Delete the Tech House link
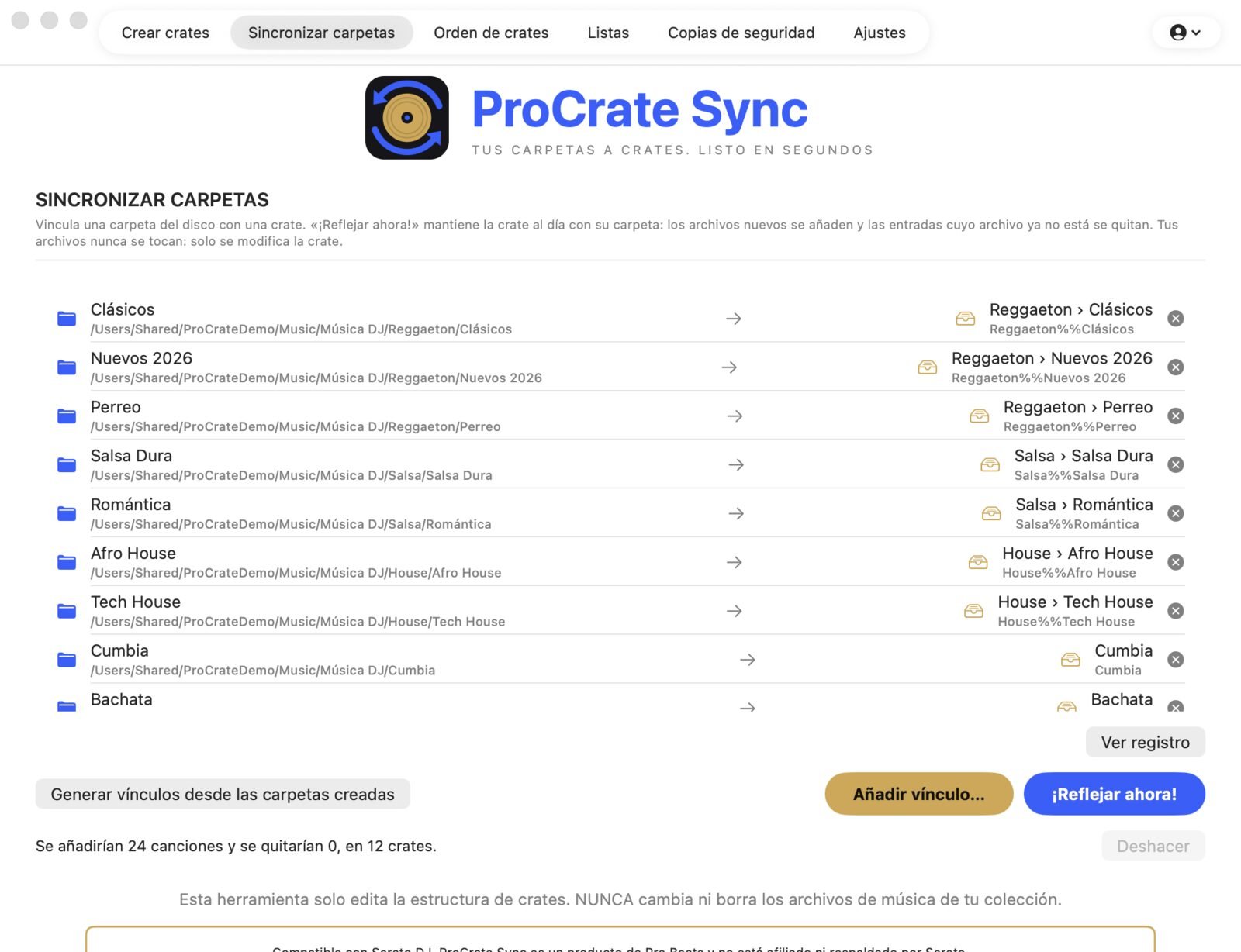The width and height of the screenshot is (1241, 952). [1176, 611]
